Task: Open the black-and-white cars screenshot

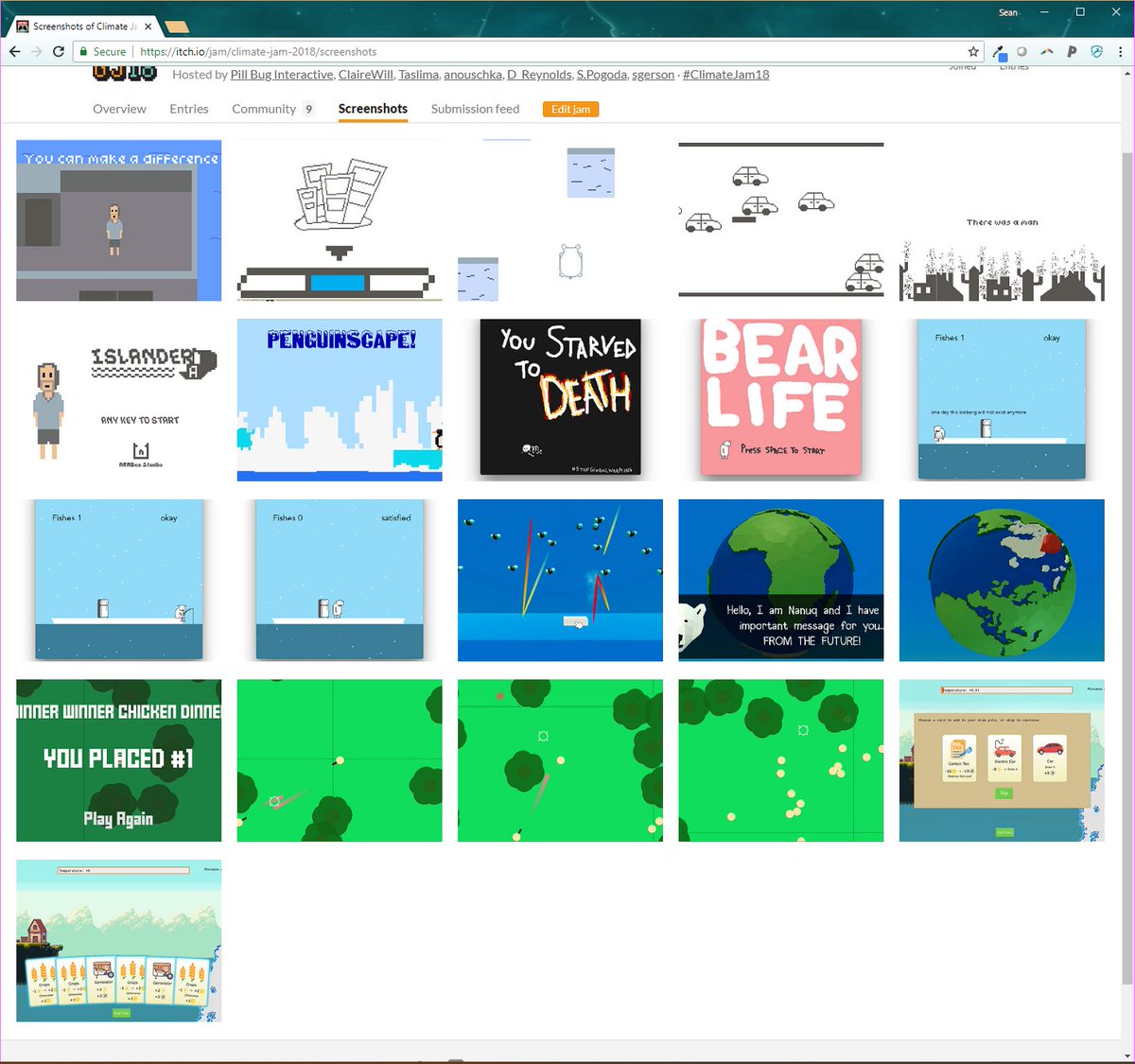Action: click(x=780, y=220)
